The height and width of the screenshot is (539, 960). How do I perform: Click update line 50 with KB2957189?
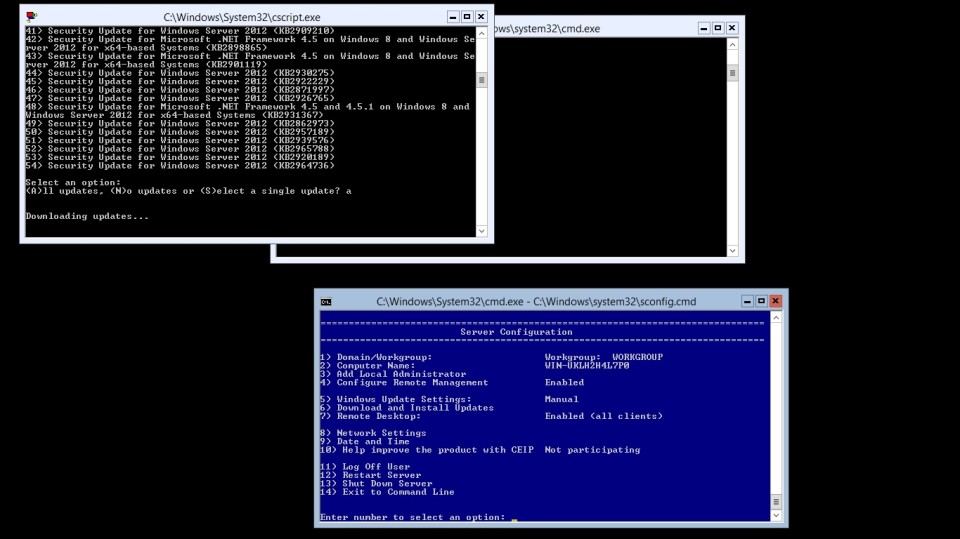pyautogui.click(x=180, y=132)
